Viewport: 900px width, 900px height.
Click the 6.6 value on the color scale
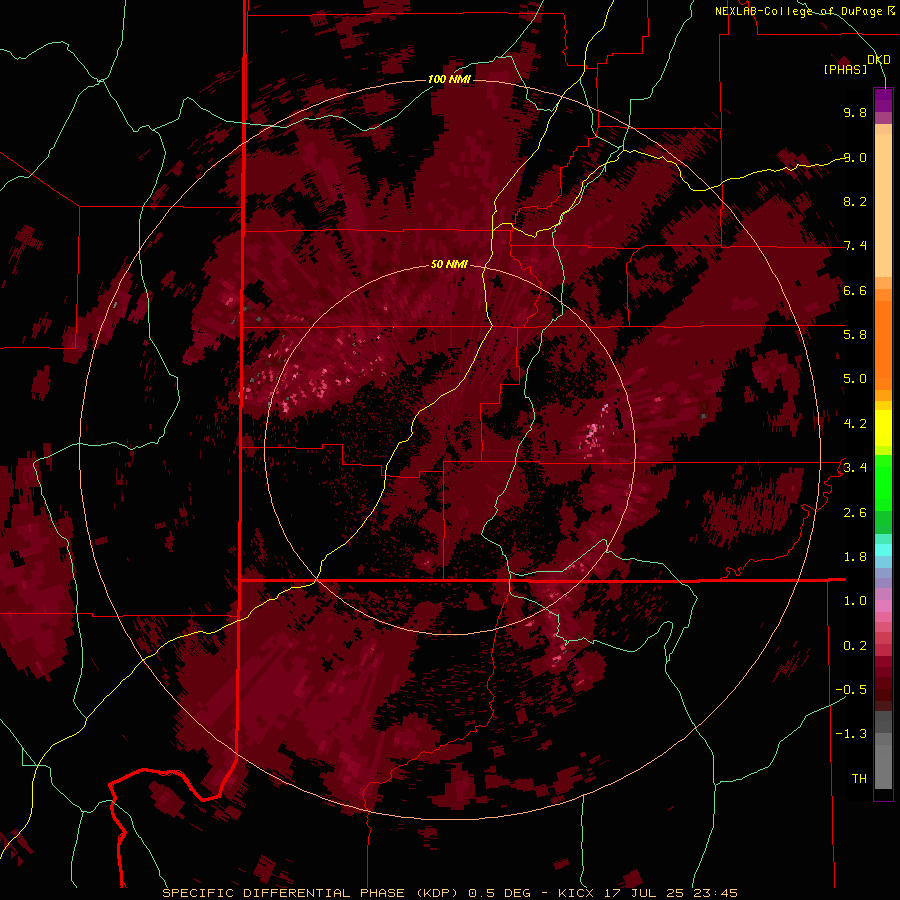click(855, 290)
